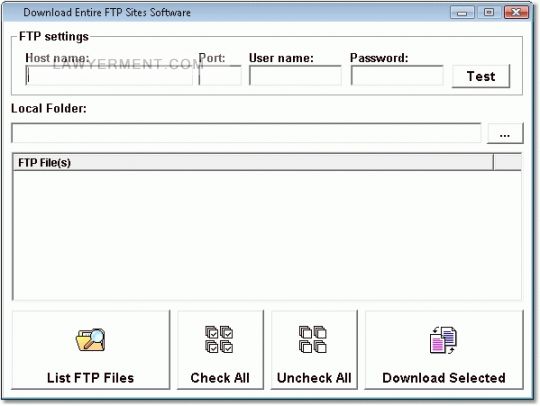
Task: Select the Password input box
Action: click(x=397, y=75)
